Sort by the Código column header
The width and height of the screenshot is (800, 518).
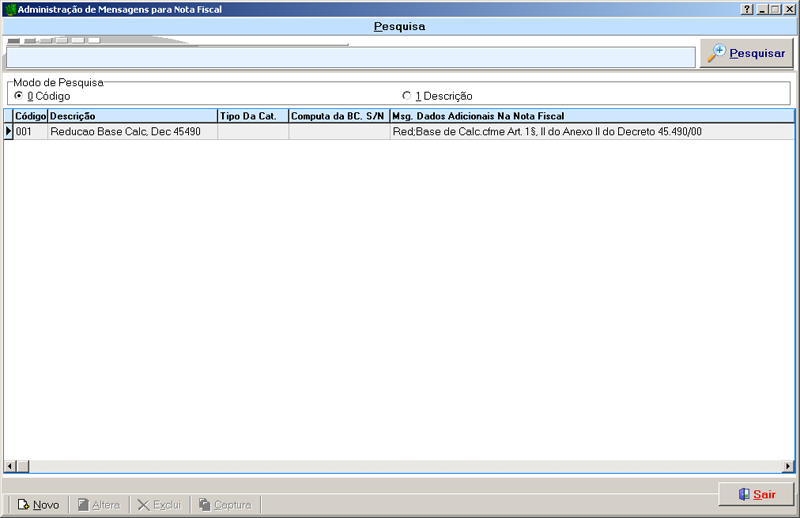tap(30, 116)
